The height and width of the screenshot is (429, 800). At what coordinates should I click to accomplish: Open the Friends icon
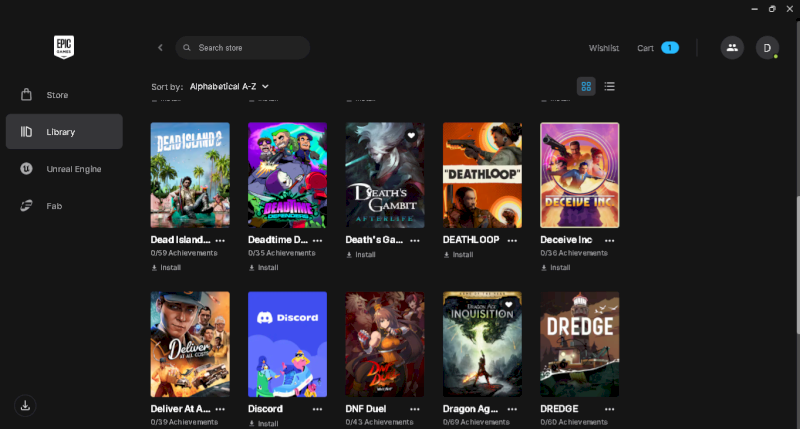(x=732, y=47)
